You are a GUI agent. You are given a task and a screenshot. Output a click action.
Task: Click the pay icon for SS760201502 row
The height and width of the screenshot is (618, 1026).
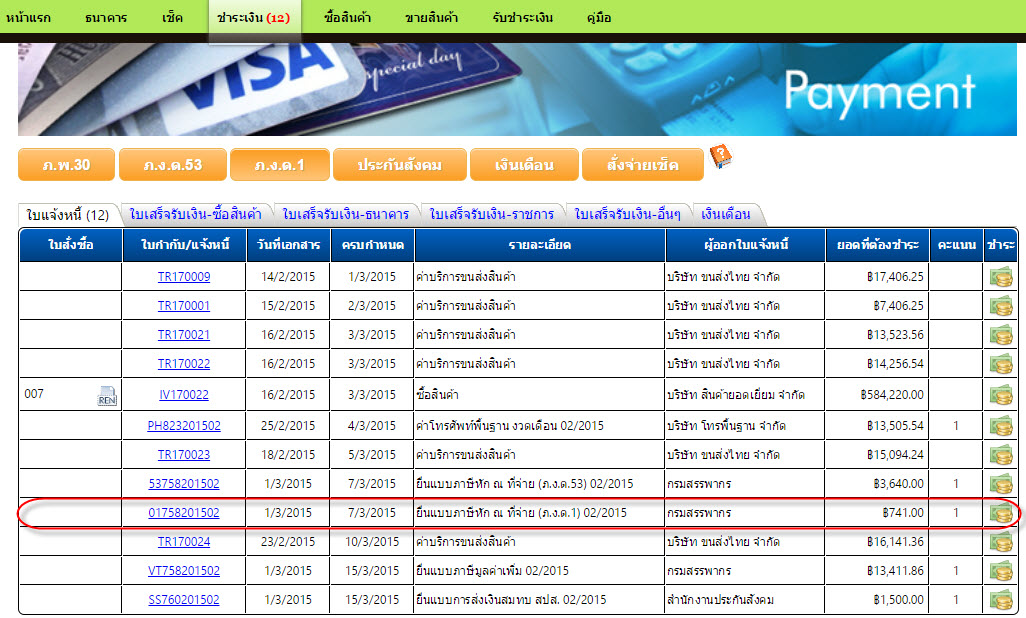point(1001,600)
